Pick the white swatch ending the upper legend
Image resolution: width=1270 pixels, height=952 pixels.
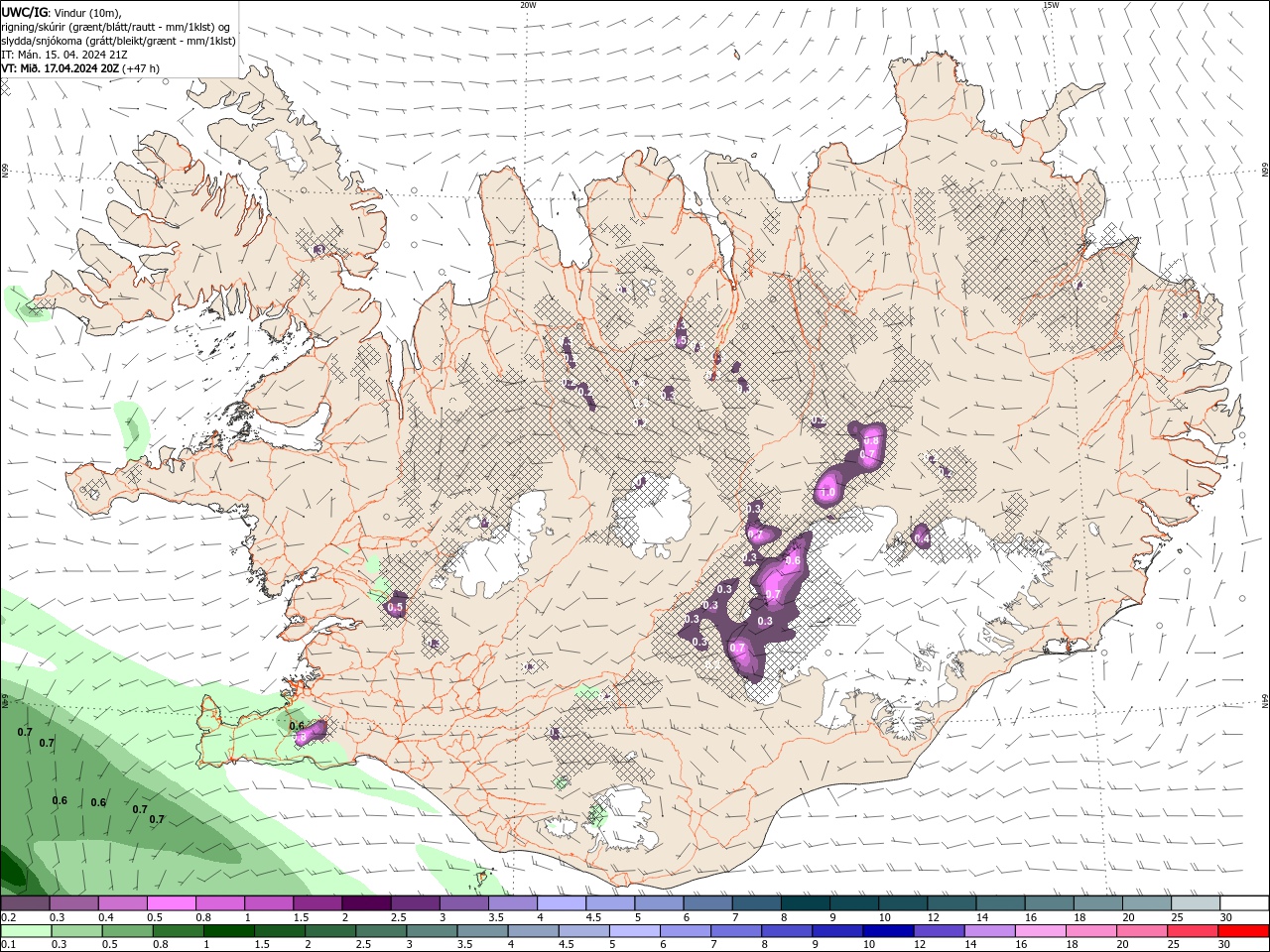1244,903
